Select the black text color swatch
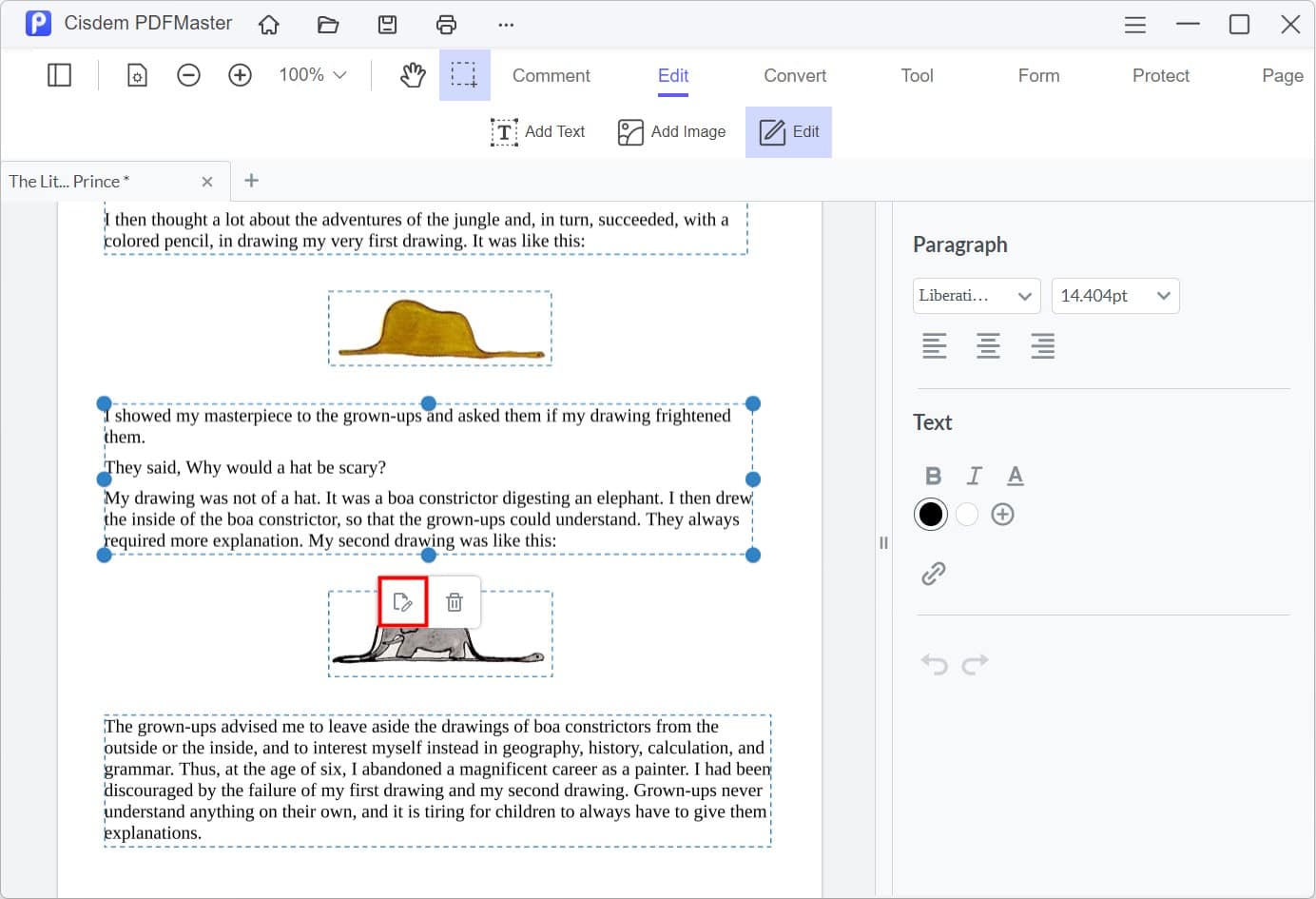 [930, 514]
